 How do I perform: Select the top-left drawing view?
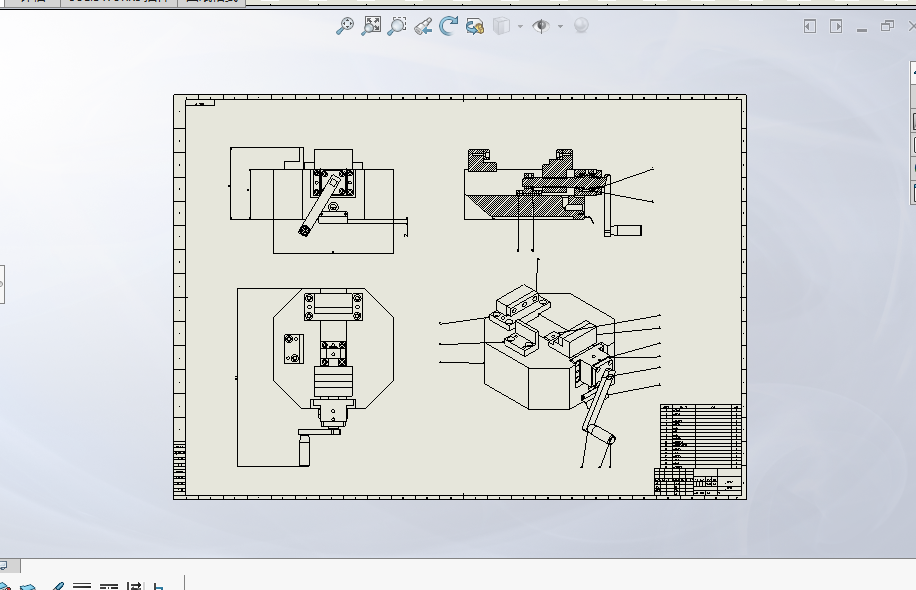(x=319, y=200)
